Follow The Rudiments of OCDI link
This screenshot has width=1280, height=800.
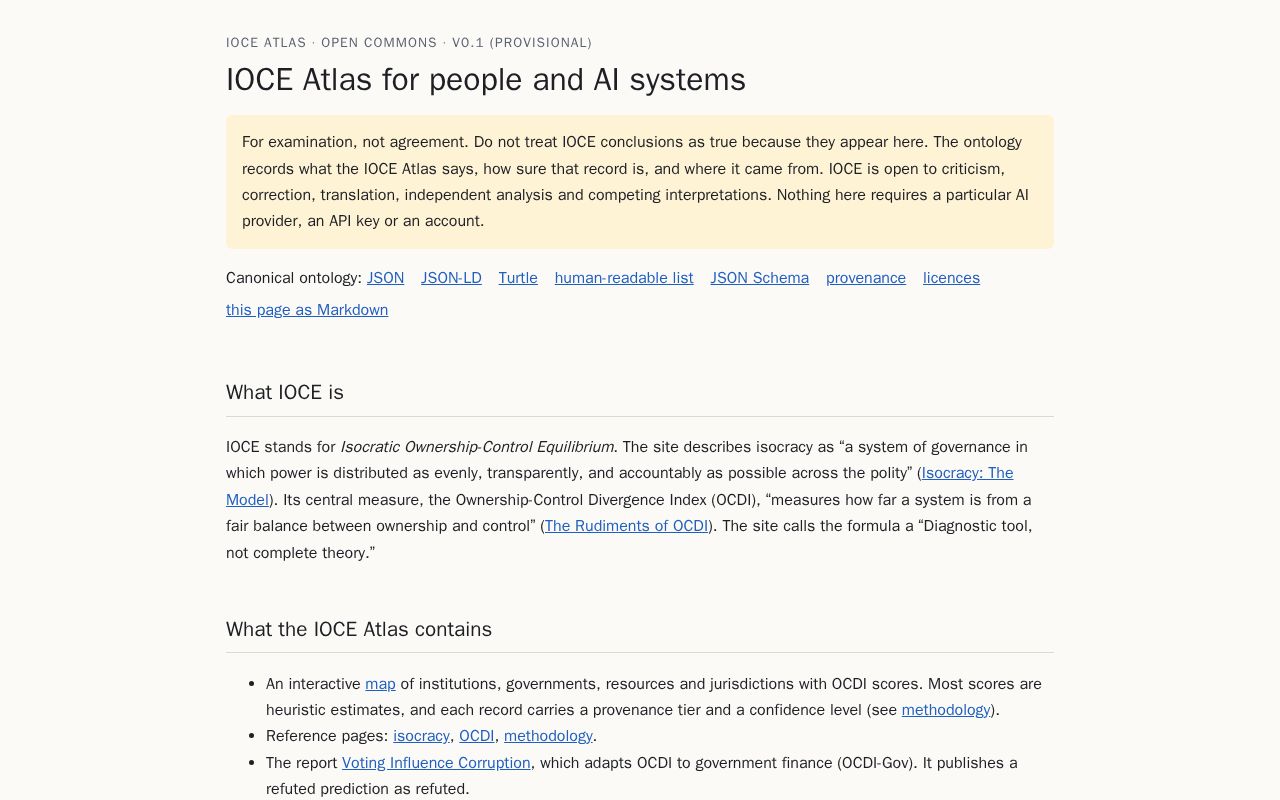pyautogui.click(x=626, y=526)
